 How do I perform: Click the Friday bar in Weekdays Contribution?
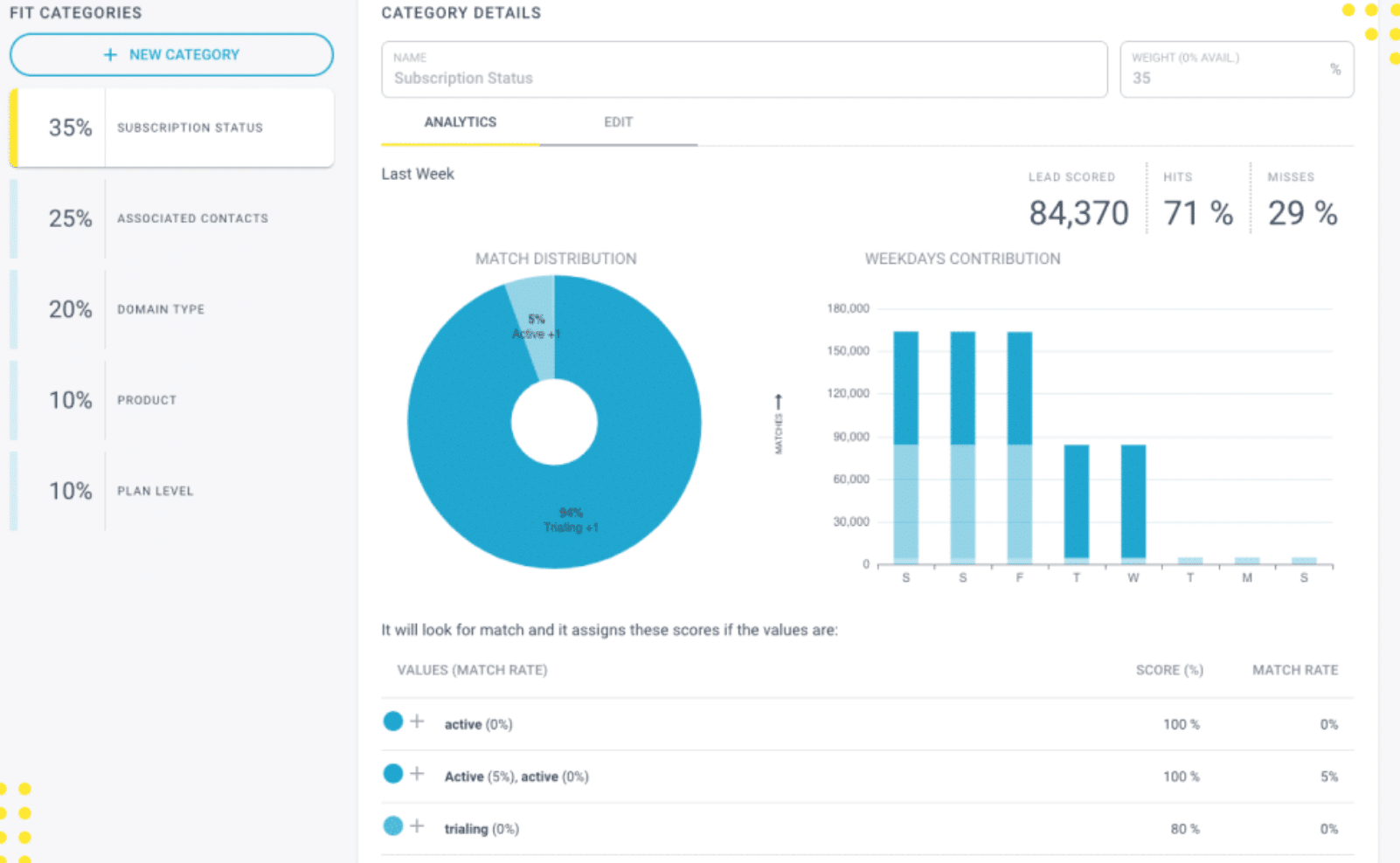tap(1020, 447)
